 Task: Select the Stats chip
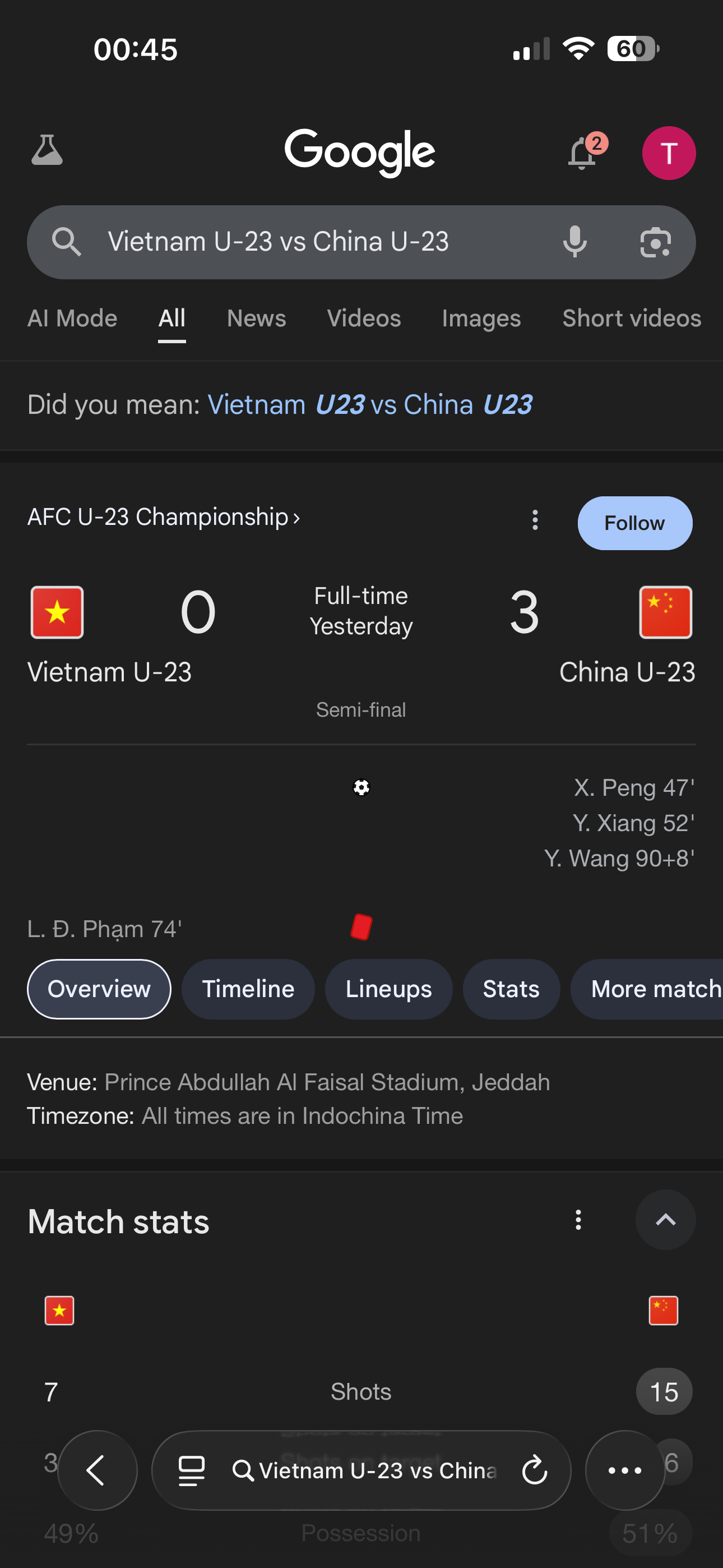(511, 989)
